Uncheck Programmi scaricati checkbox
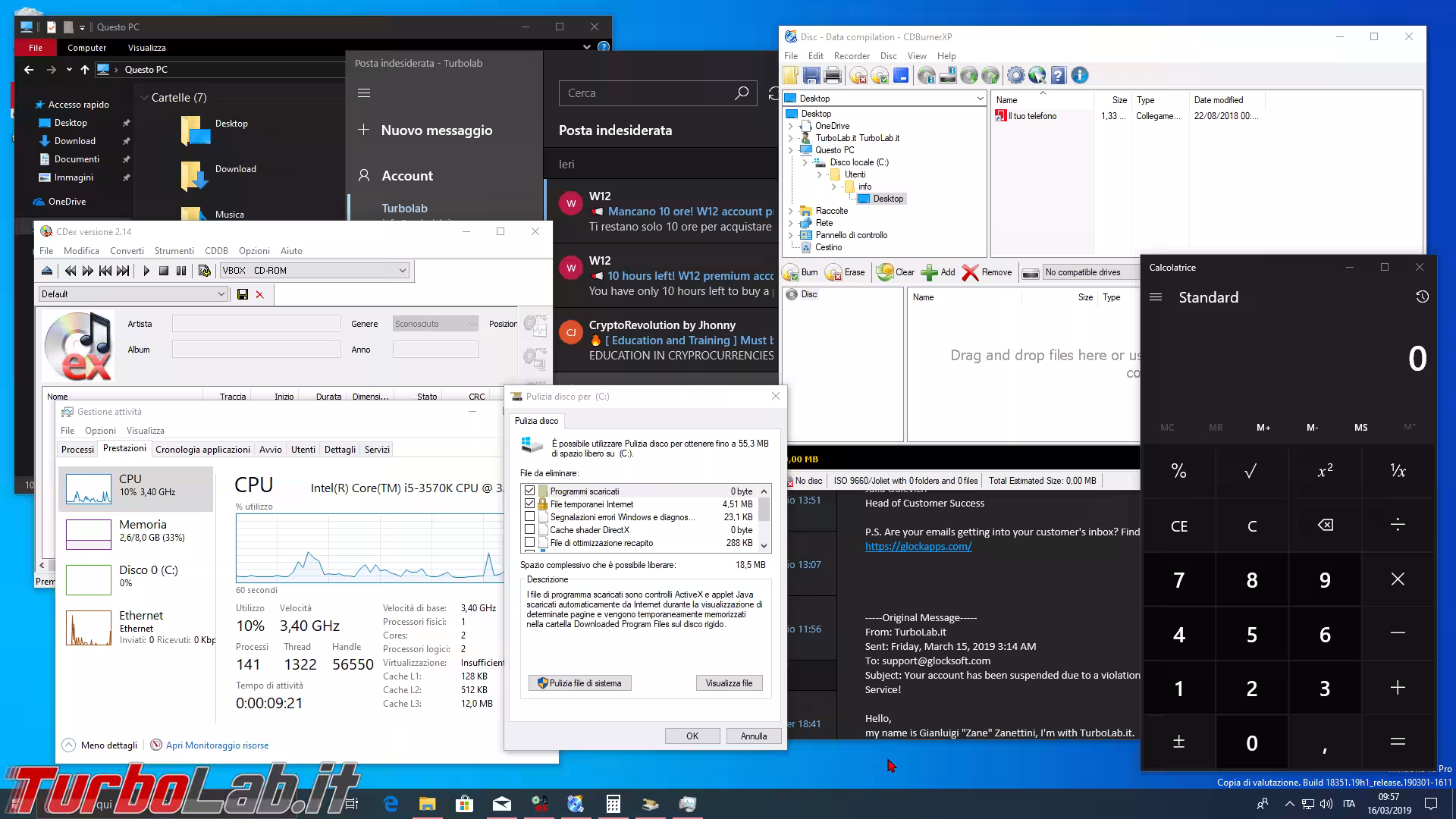The image size is (1456, 819). [530, 491]
